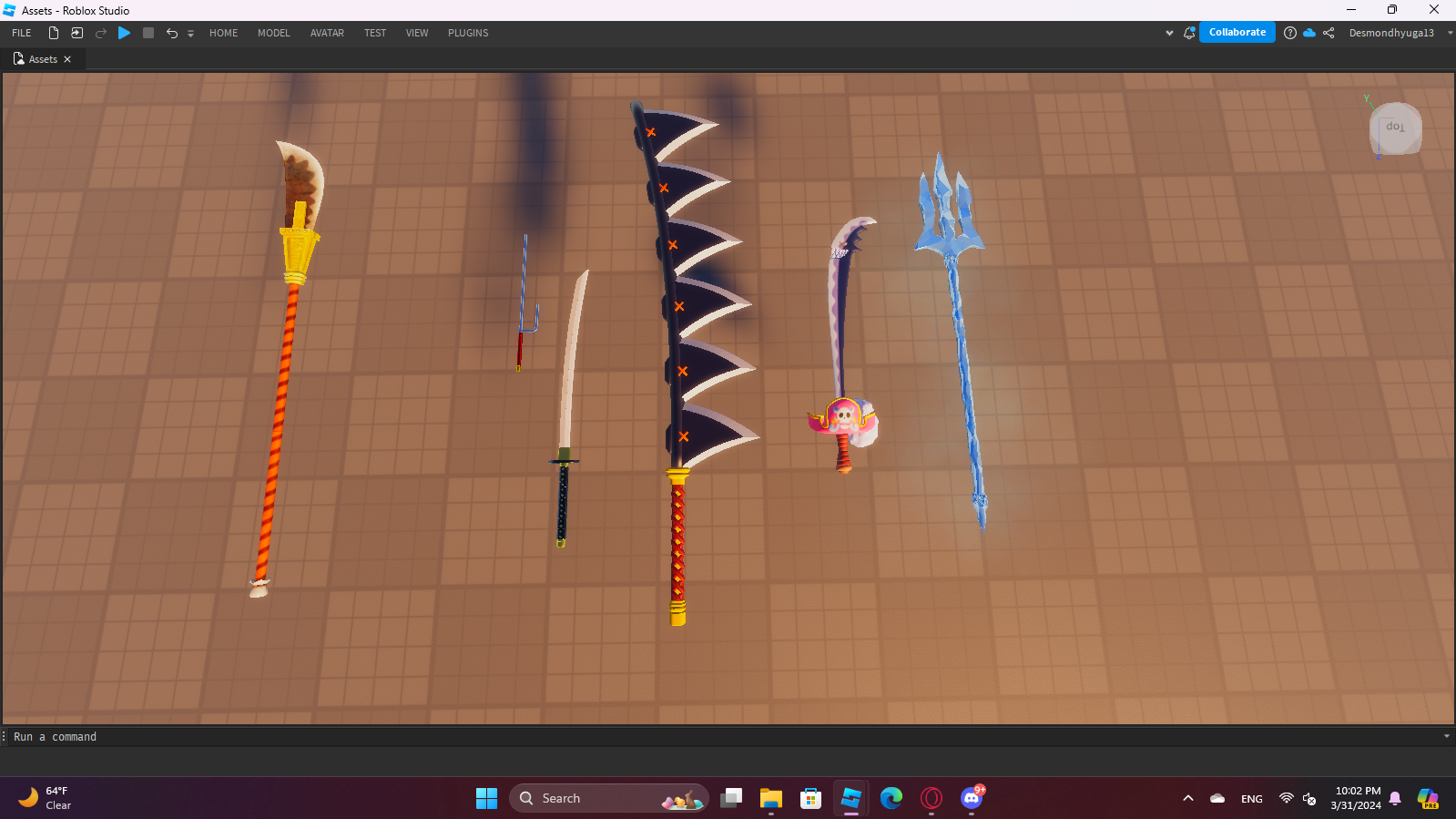Image resolution: width=1456 pixels, height=819 pixels.
Task: Click the Collaborate button
Action: [x=1237, y=32]
